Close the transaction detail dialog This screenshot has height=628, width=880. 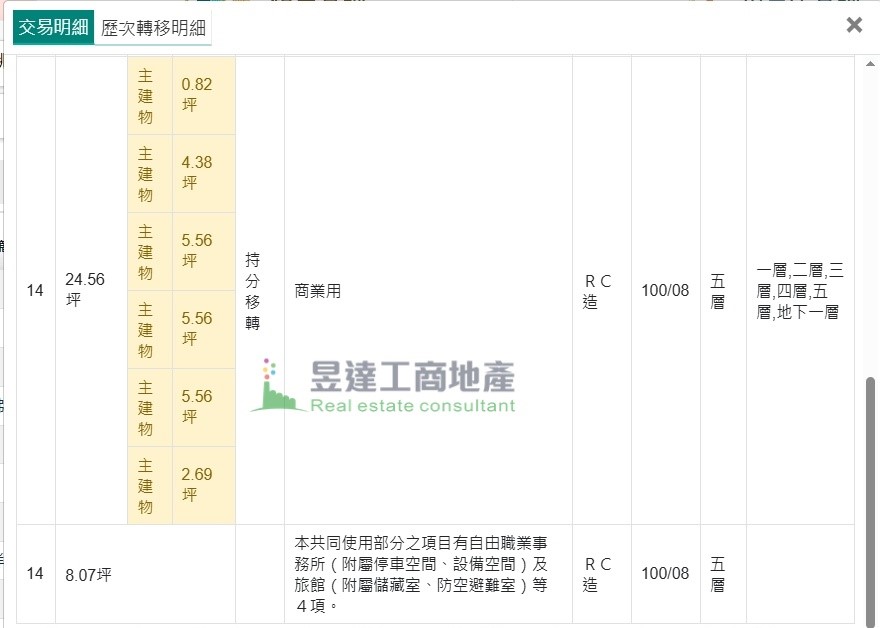(853, 26)
